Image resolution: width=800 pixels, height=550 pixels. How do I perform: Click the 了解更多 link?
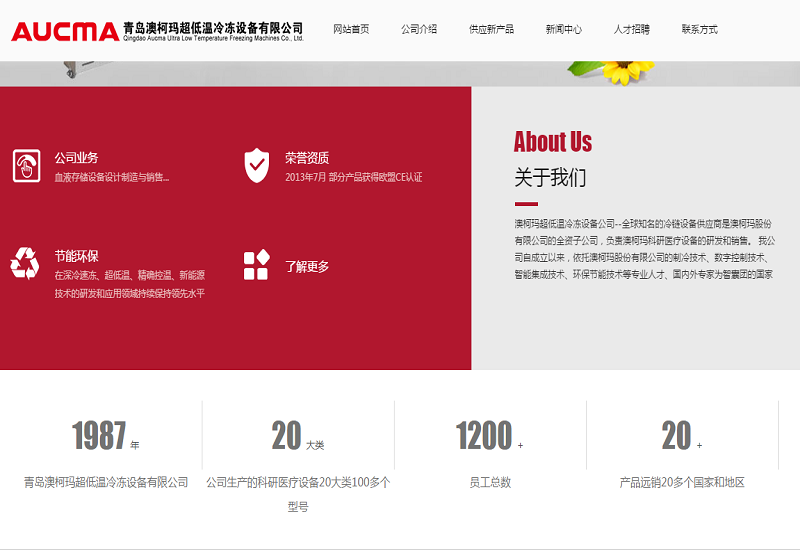307,266
